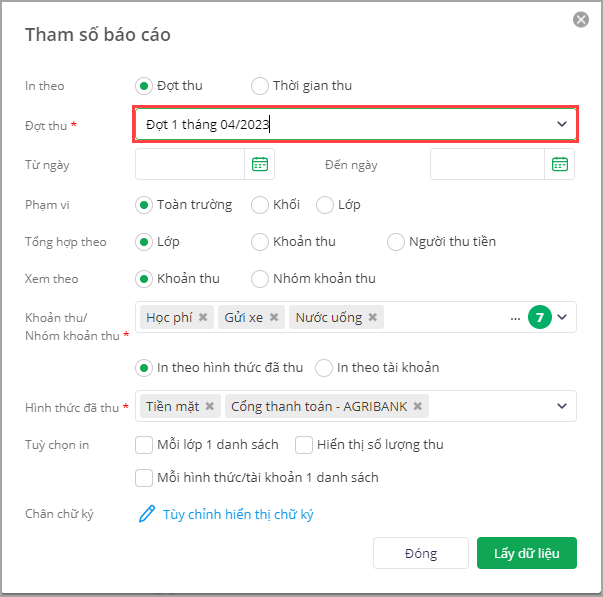Enable Hiển thị số lượng thu checkbox
Screen dimensions: 603x597
(x=304, y=445)
